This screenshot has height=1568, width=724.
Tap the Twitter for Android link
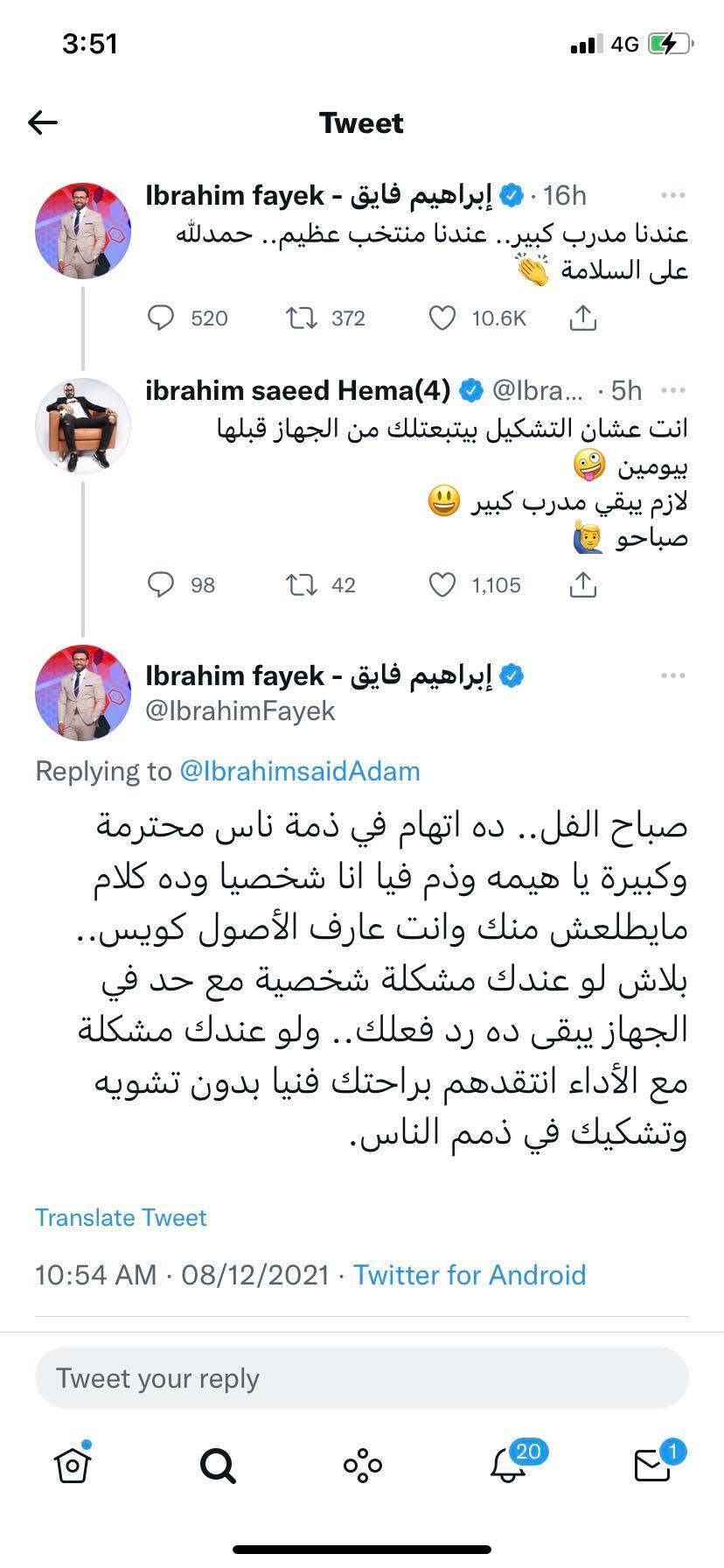pyautogui.click(x=470, y=1275)
